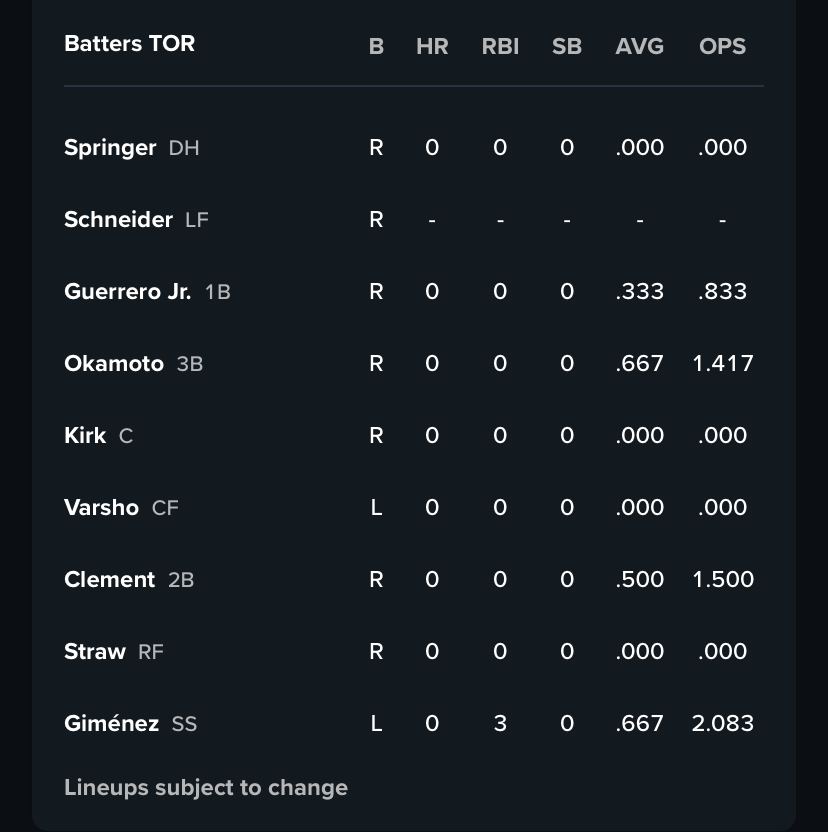The width and height of the screenshot is (828, 832).
Task: View Kirk's player details
Action: [85, 436]
